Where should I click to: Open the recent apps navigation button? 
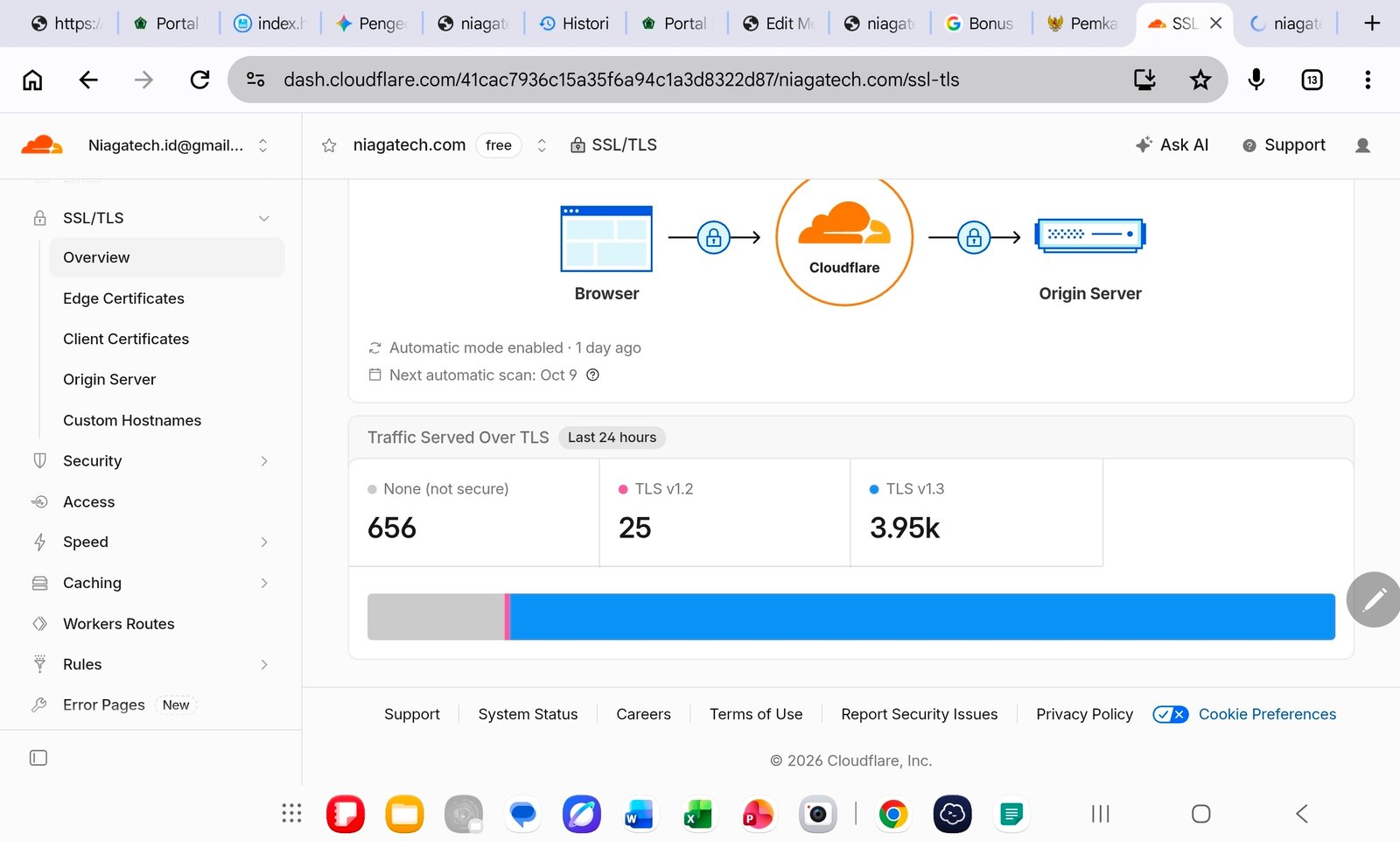click(1101, 814)
